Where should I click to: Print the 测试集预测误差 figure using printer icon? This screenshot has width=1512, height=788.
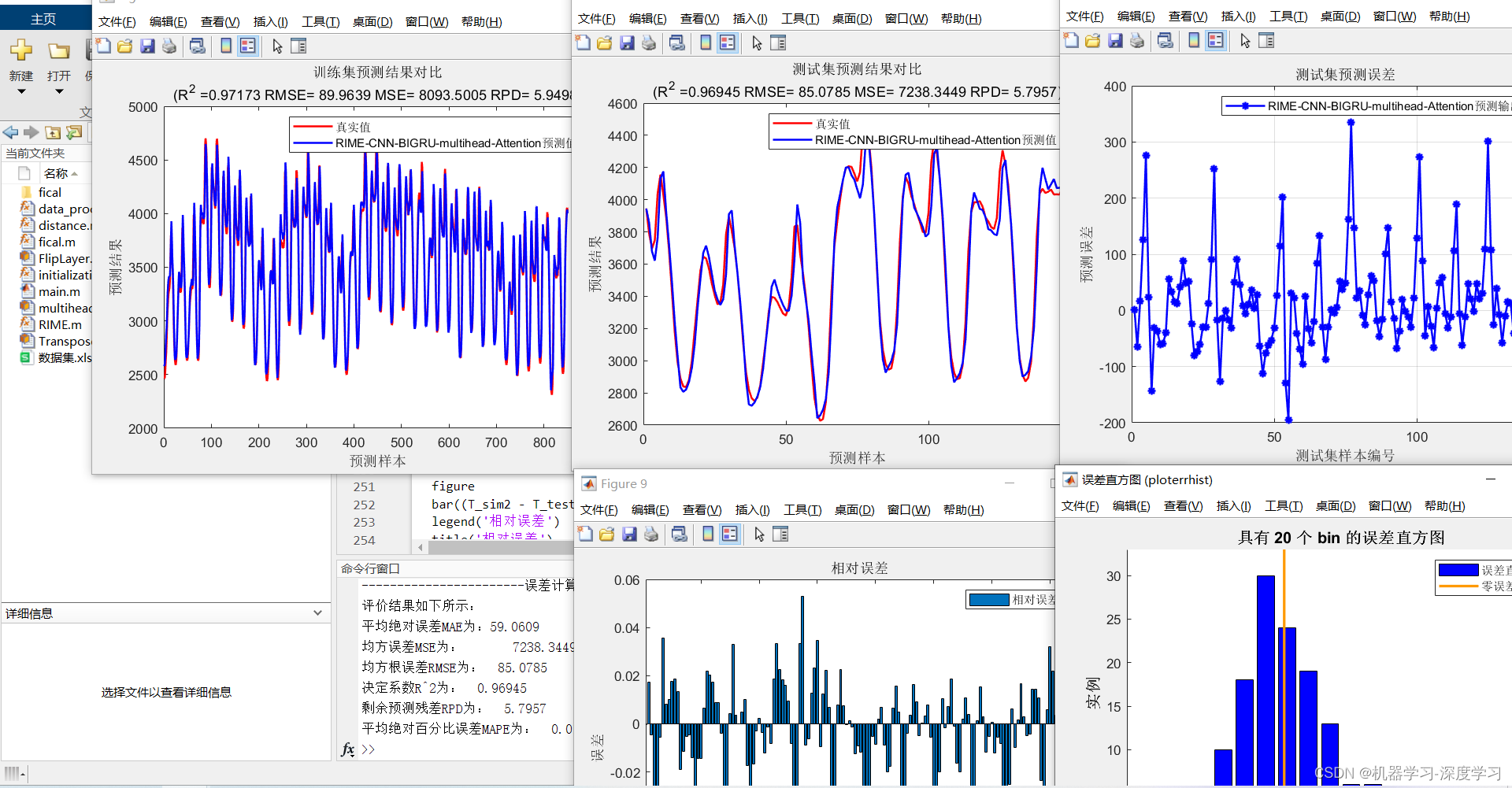(x=1137, y=40)
